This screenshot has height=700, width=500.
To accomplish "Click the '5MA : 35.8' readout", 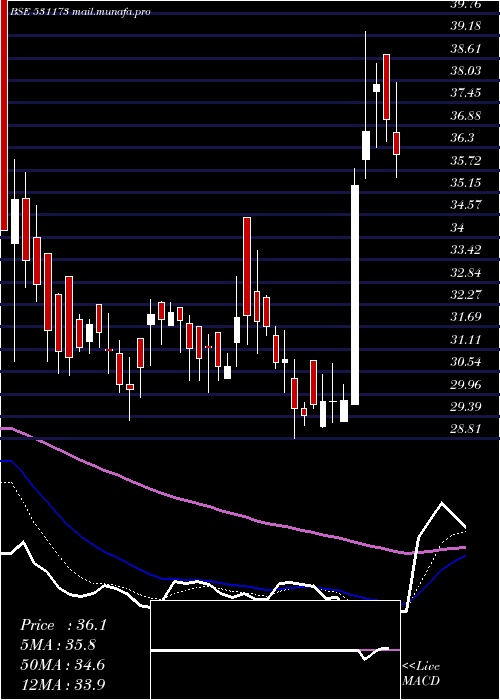I will [x=58, y=645].
